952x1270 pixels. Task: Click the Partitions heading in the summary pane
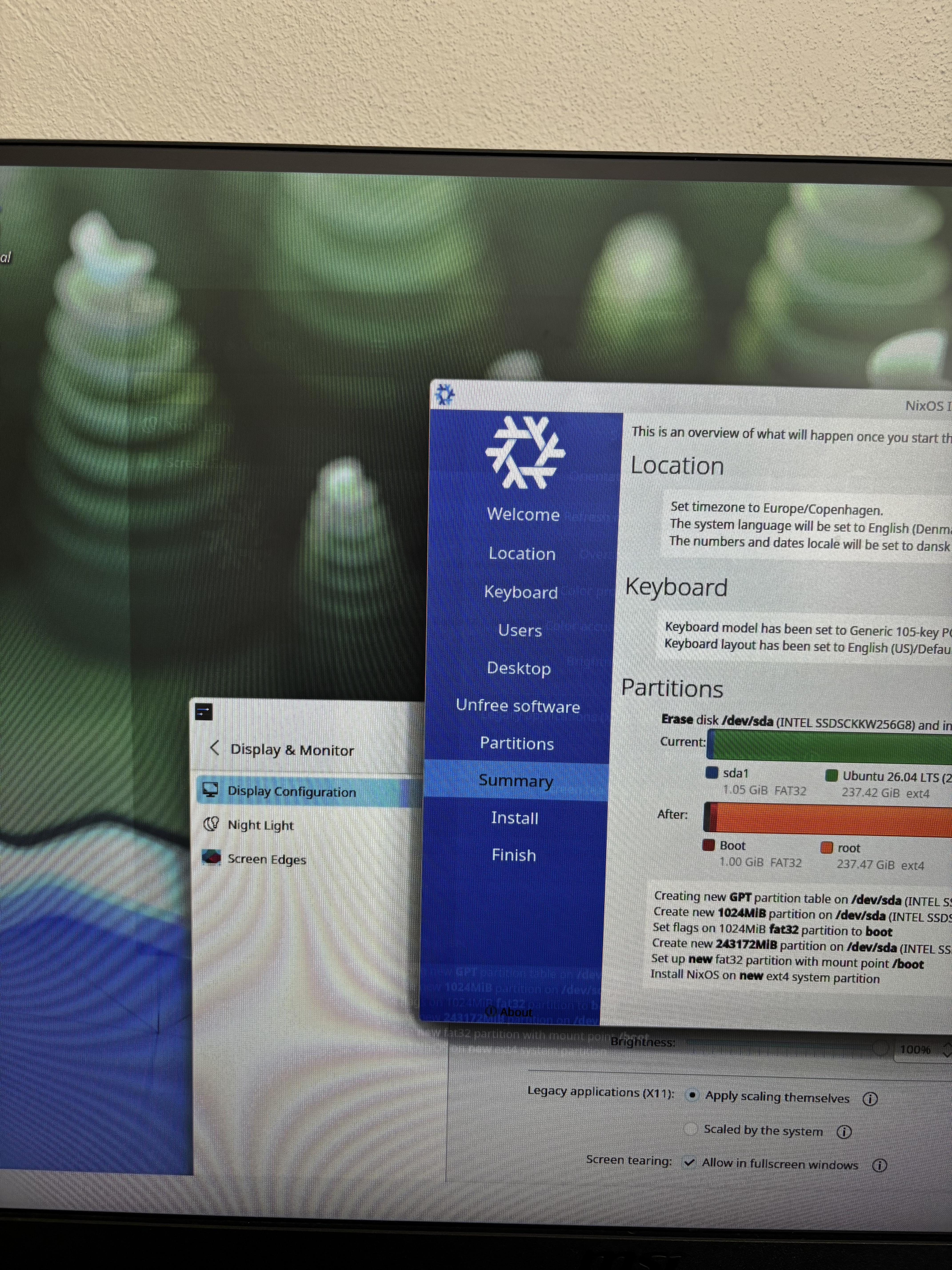(x=672, y=688)
